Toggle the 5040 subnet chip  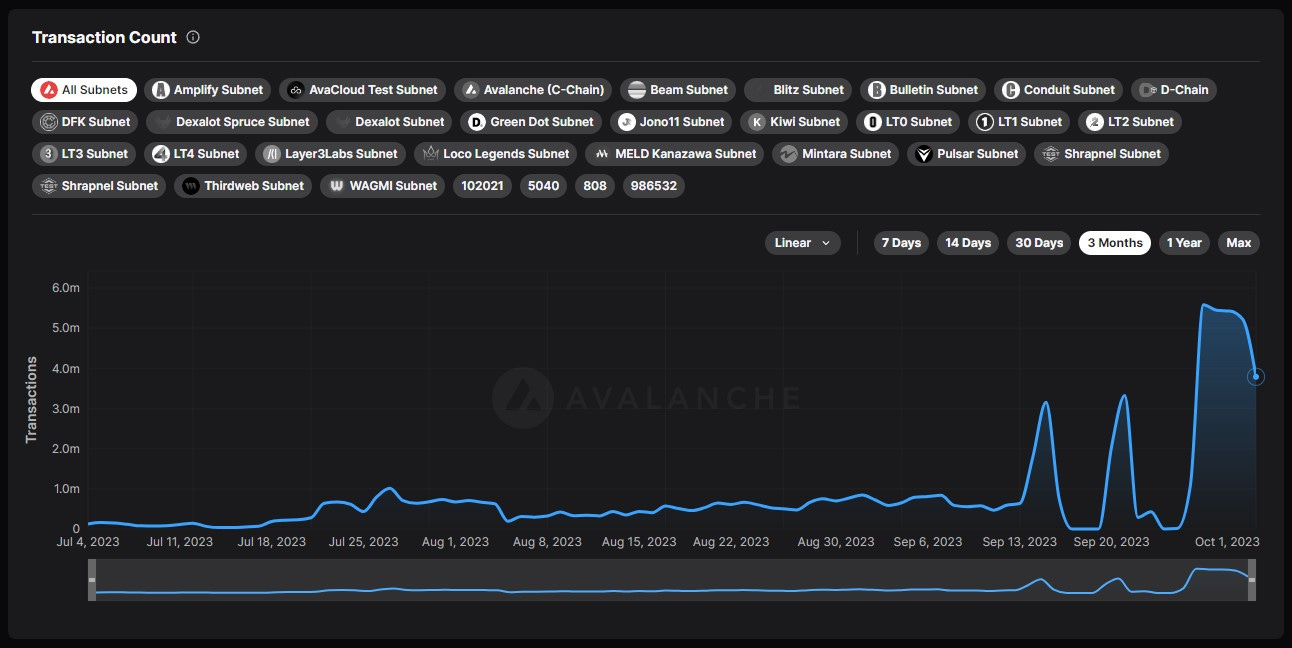click(x=543, y=186)
